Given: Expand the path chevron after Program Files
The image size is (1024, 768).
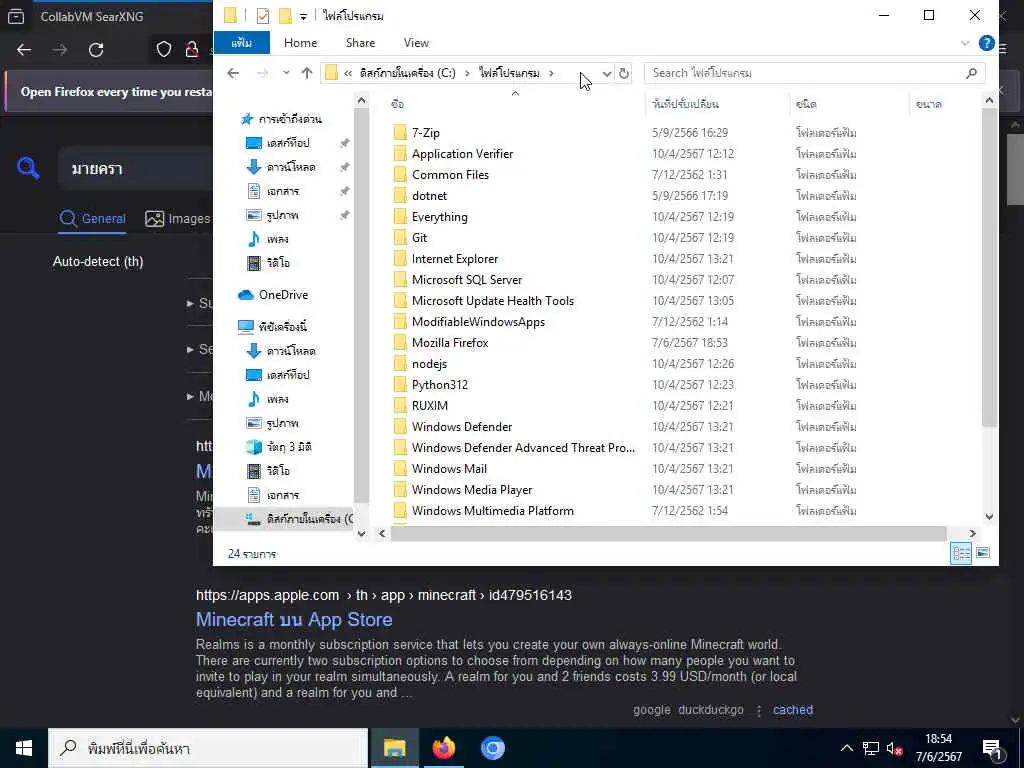Looking at the screenshot, I should point(552,73).
